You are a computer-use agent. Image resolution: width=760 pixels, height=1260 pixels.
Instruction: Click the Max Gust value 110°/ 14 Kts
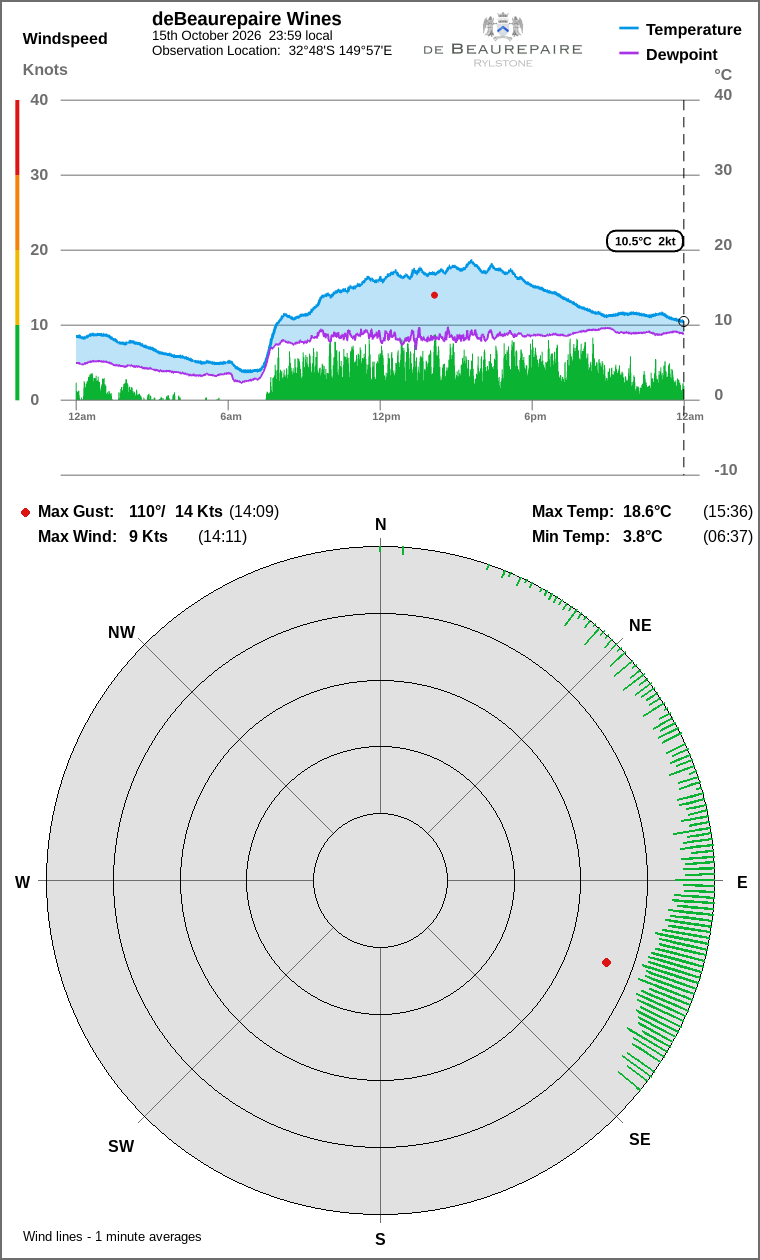point(176,512)
